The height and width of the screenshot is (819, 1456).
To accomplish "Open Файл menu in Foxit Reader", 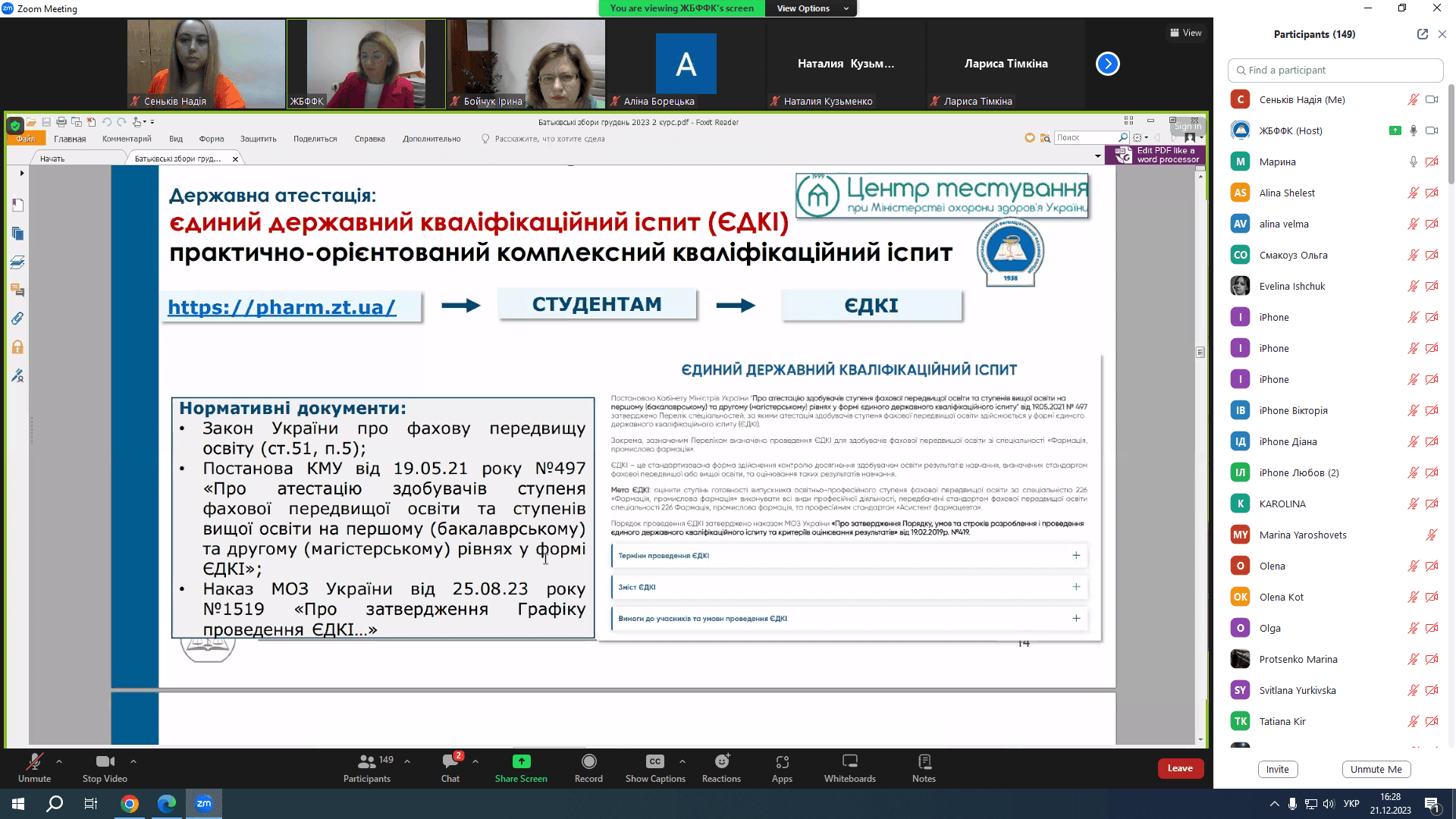I will click(26, 139).
